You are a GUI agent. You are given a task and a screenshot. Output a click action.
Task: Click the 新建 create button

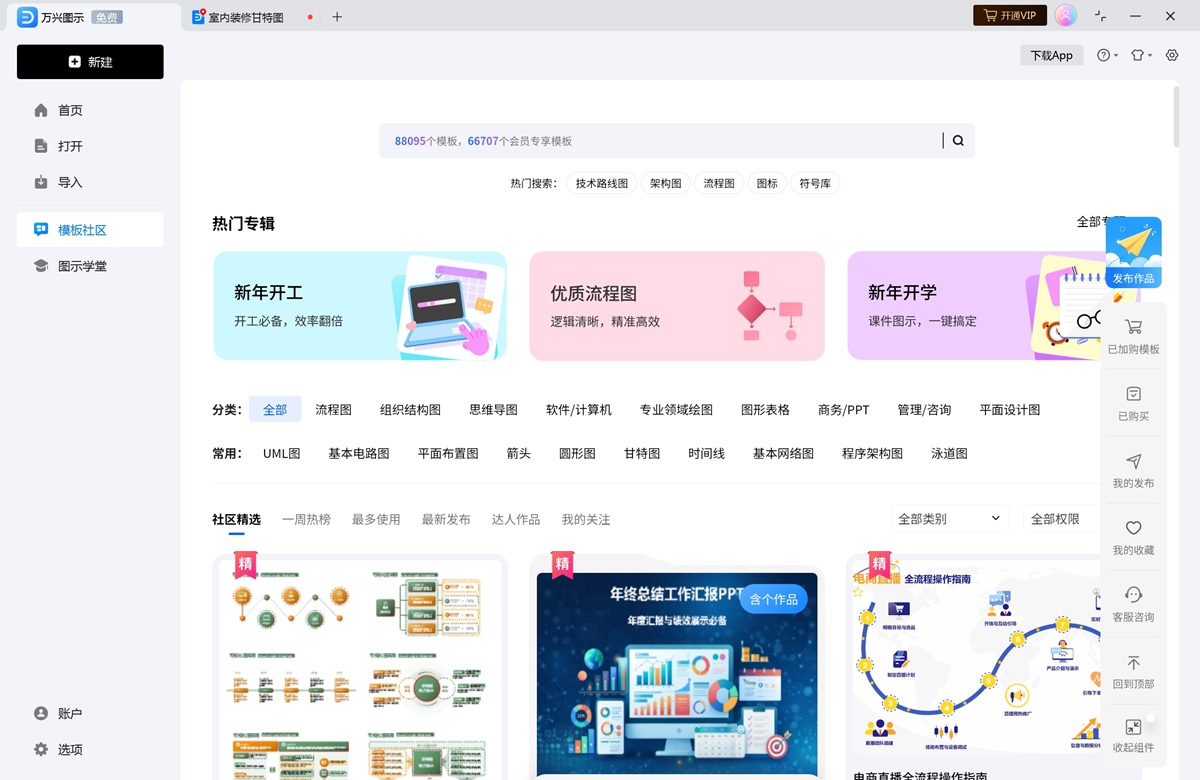pos(90,62)
